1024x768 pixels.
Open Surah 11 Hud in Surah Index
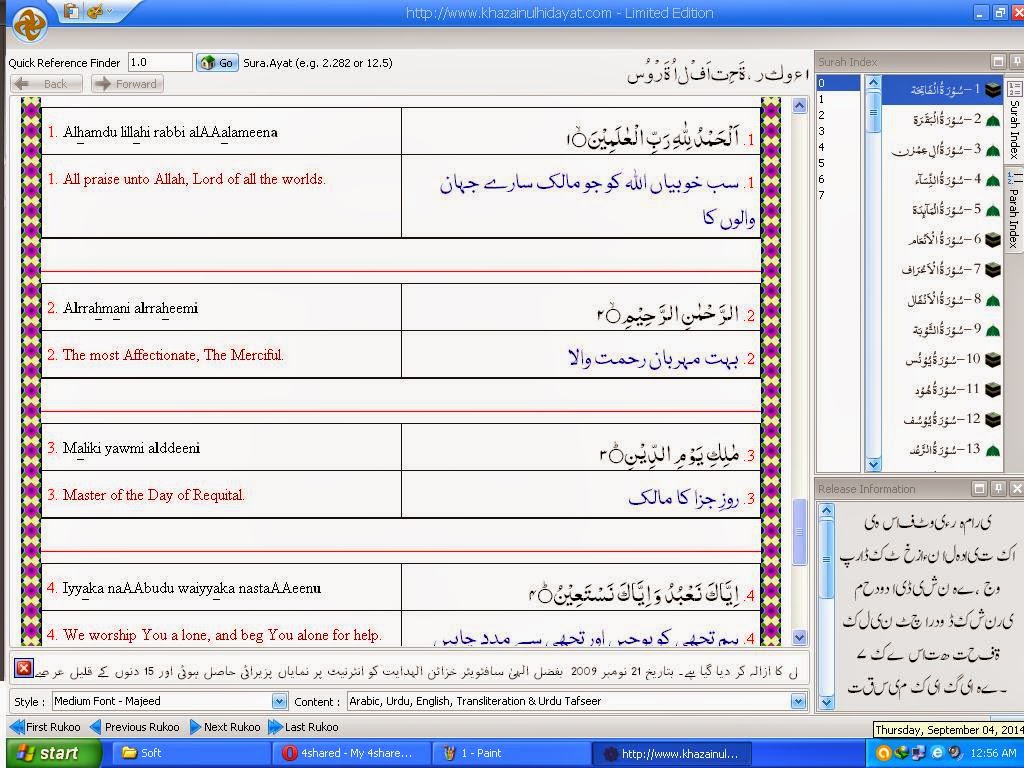click(x=943, y=390)
